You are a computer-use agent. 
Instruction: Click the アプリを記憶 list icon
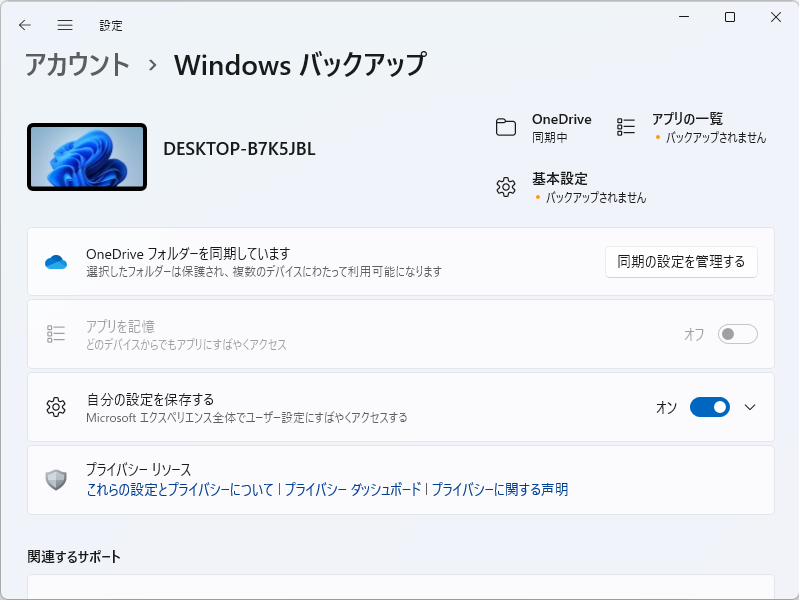(x=56, y=334)
